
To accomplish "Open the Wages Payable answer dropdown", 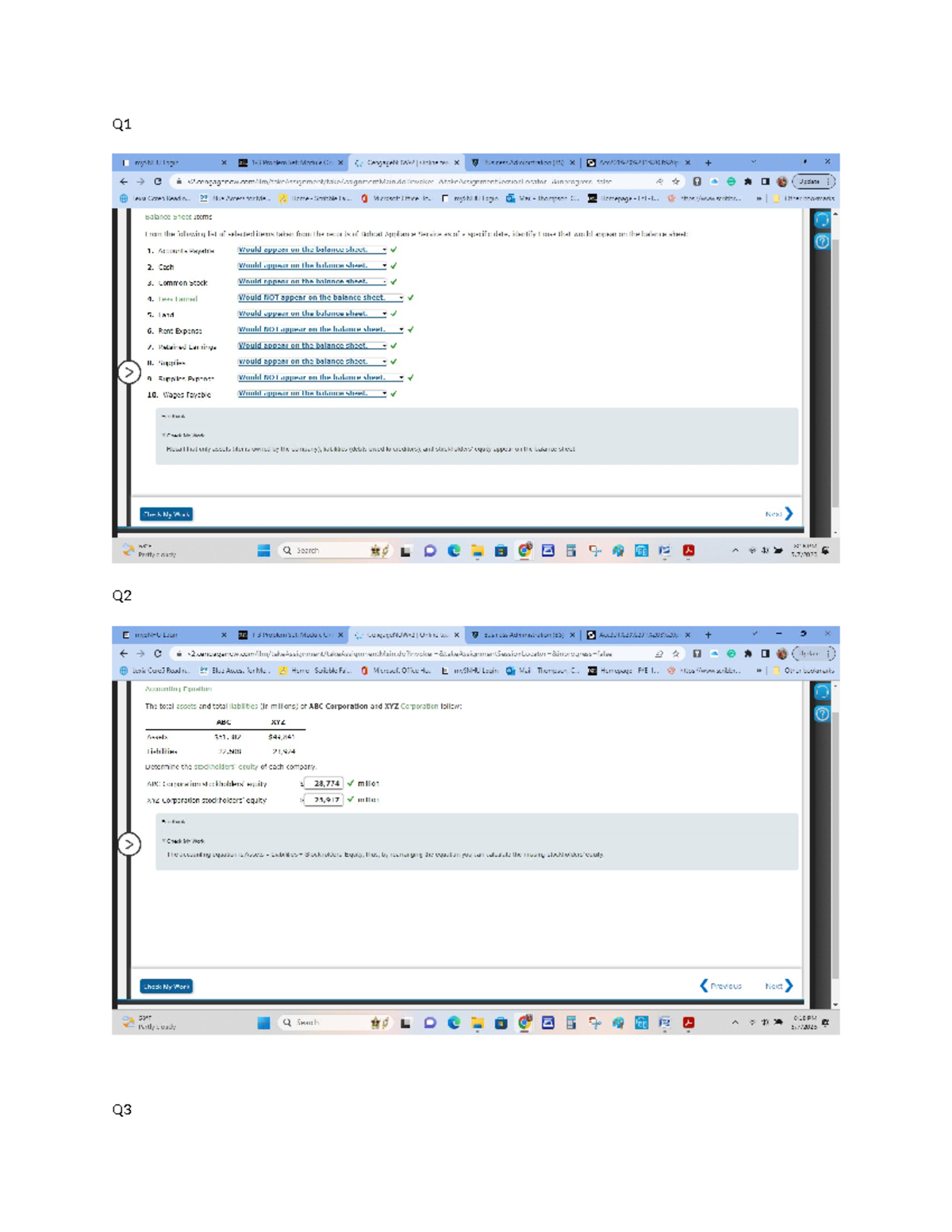I will tap(312, 393).
